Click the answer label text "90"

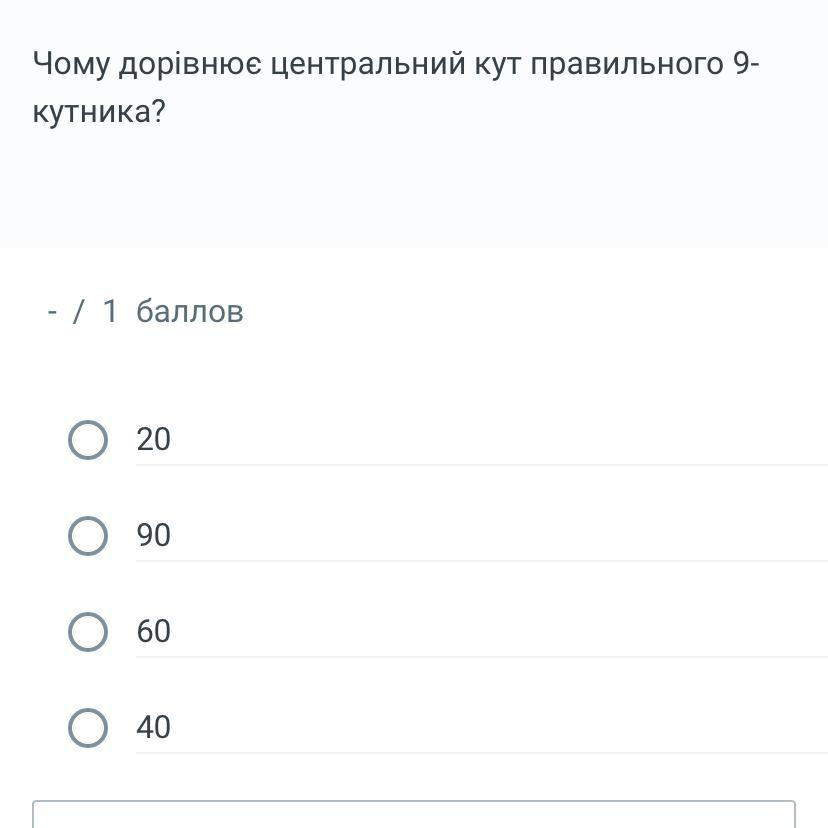[x=154, y=536]
